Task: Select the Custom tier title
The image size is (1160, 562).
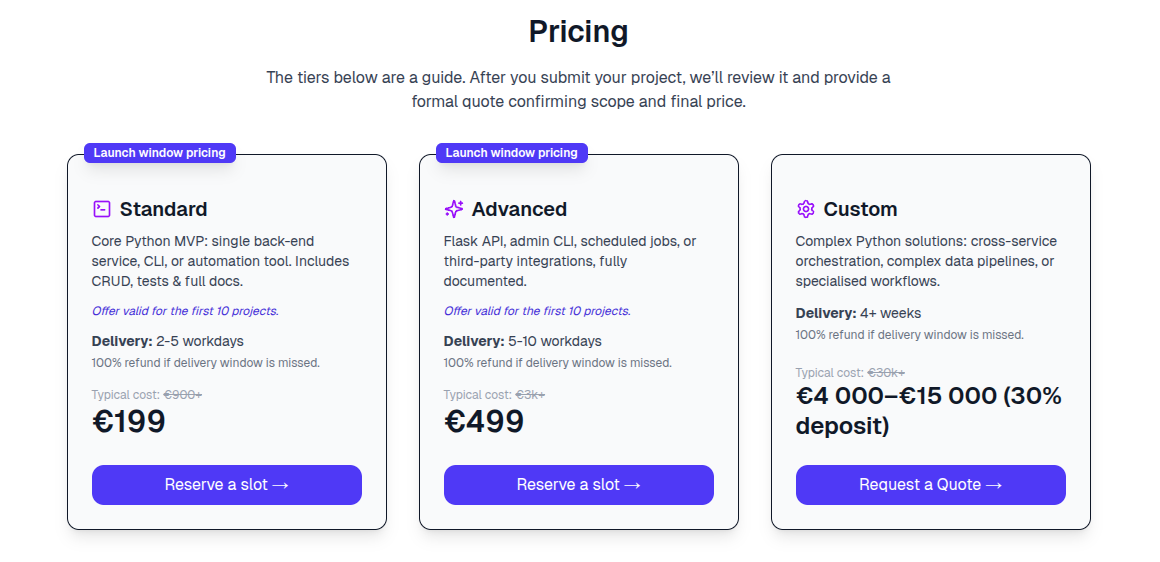Action: tap(860, 209)
